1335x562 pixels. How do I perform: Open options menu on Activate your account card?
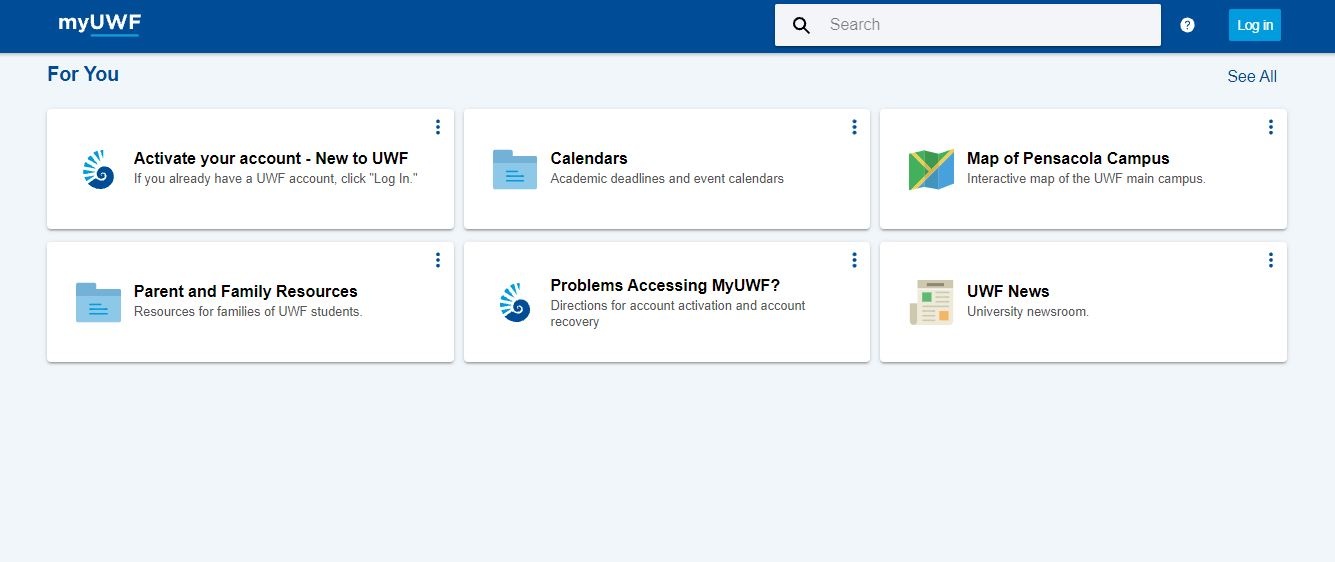pyautogui.click(x=437, y=127)
